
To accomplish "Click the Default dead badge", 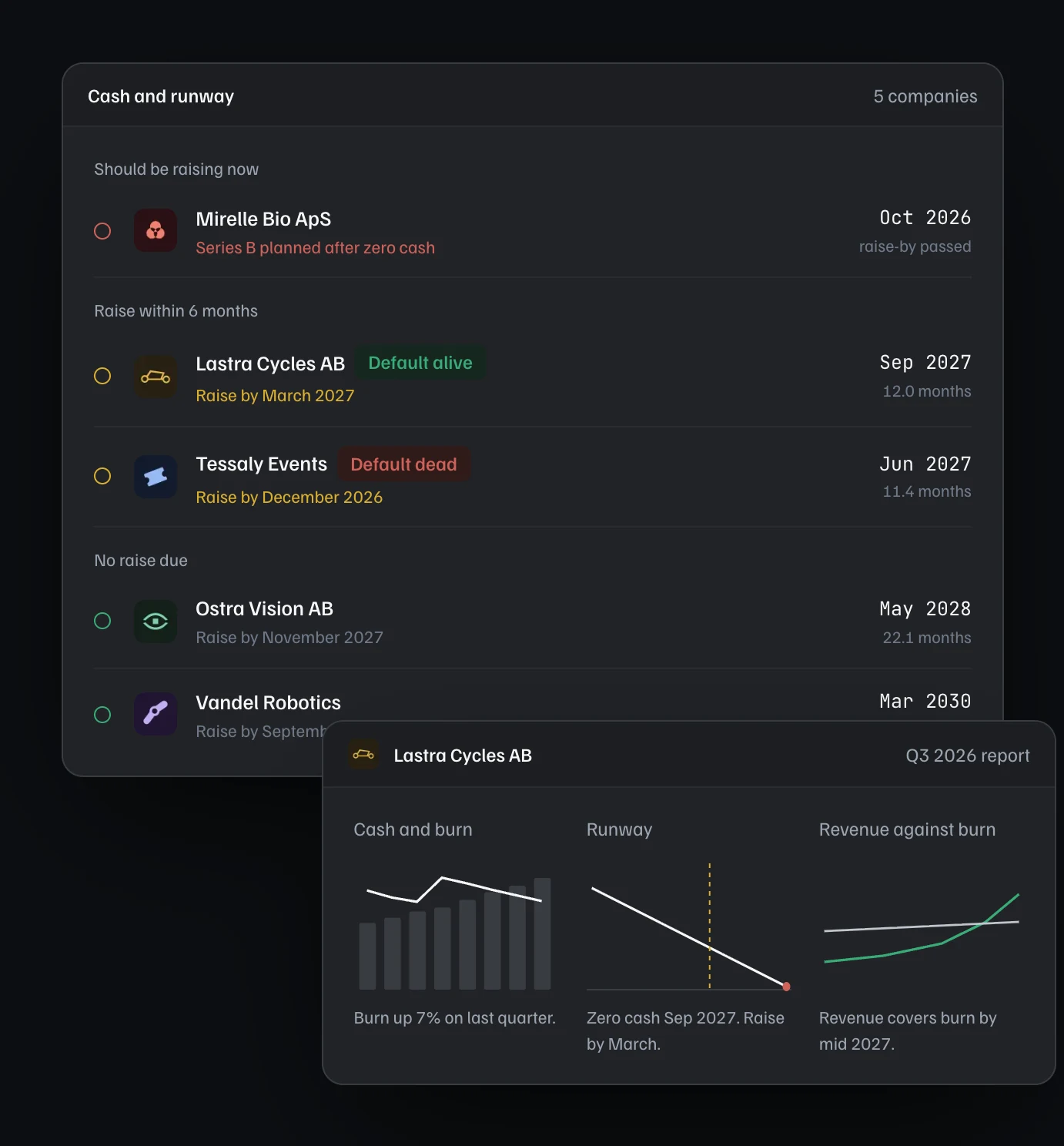I will coord(404,464).
